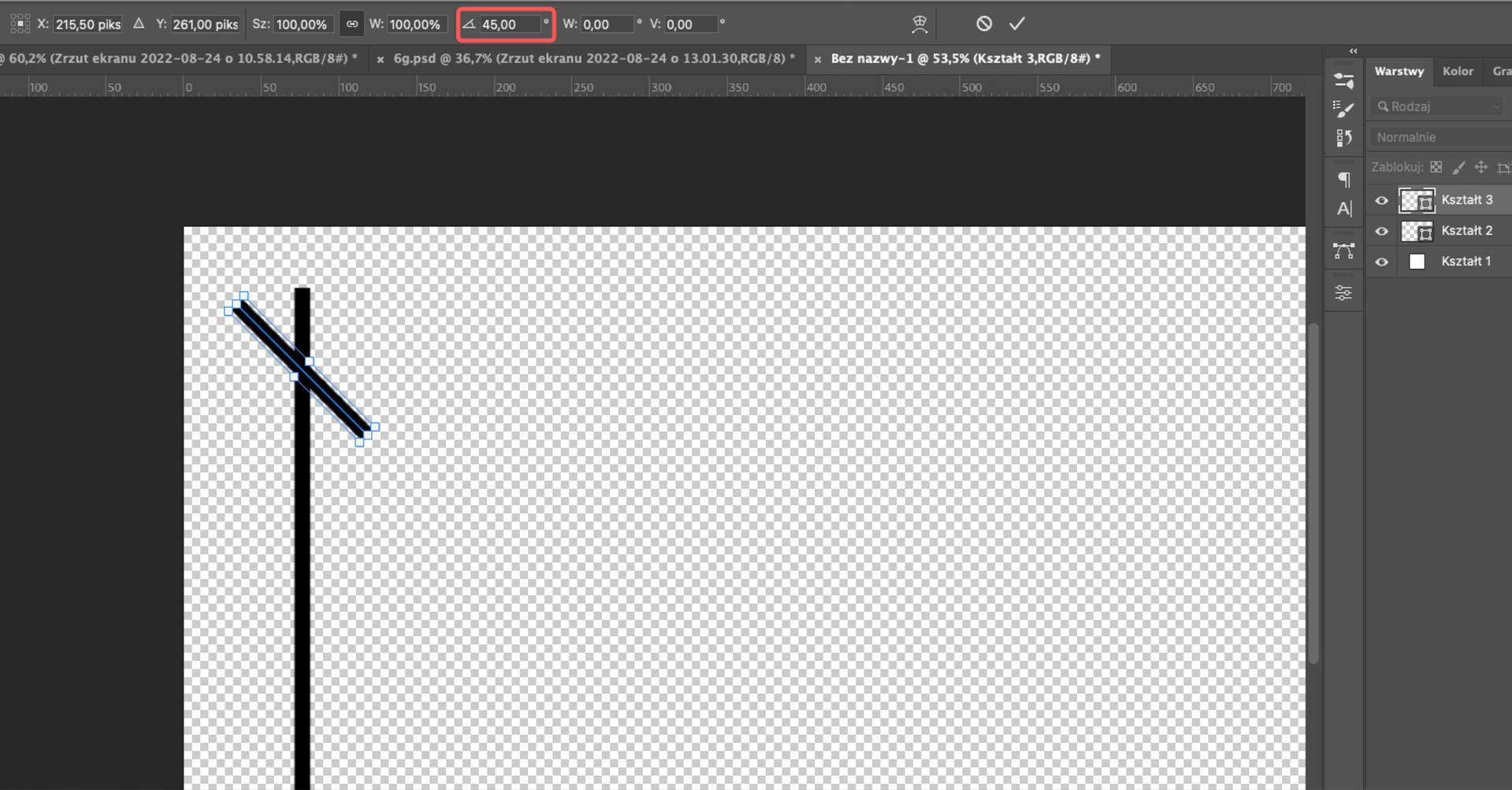Switch to the Gra panel tab
Screen dimensions: 1512x790
point(1501,71)
